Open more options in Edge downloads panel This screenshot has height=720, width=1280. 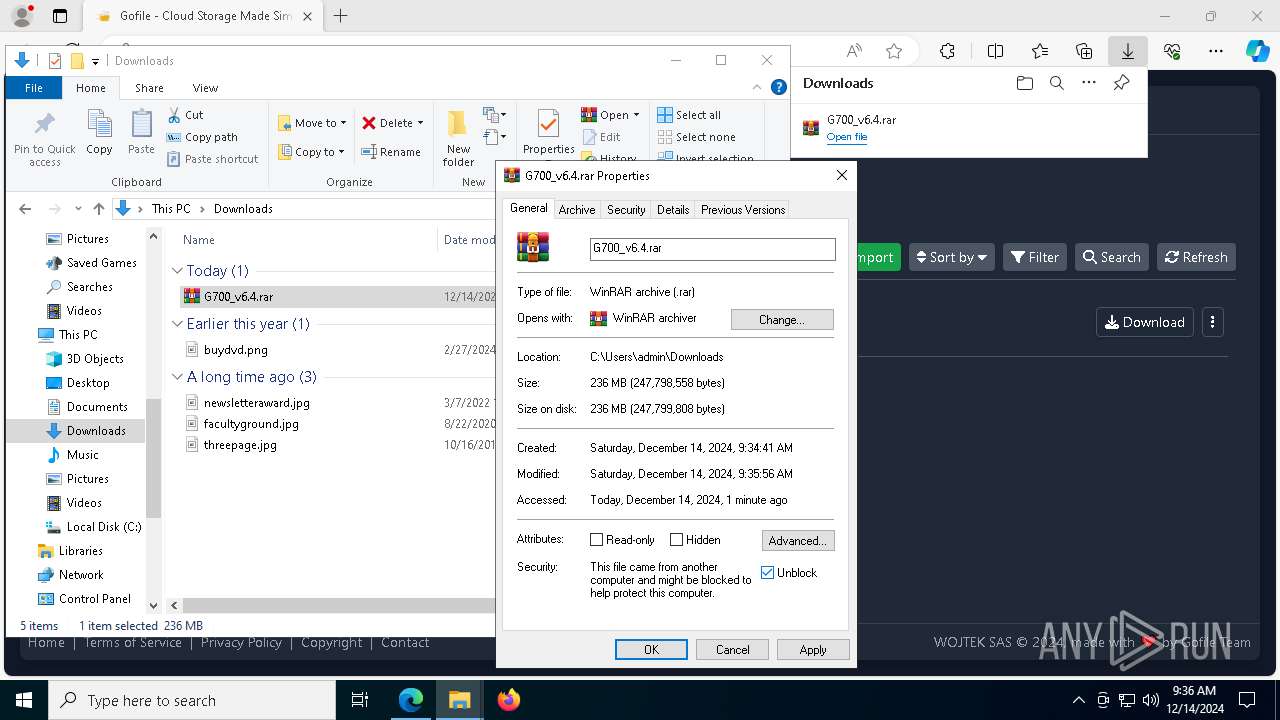pyautogui.click(x=1089, y=83)
